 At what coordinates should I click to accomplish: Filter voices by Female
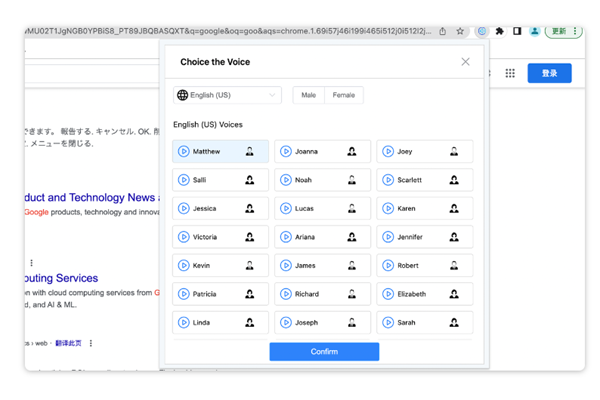[344, 95]
